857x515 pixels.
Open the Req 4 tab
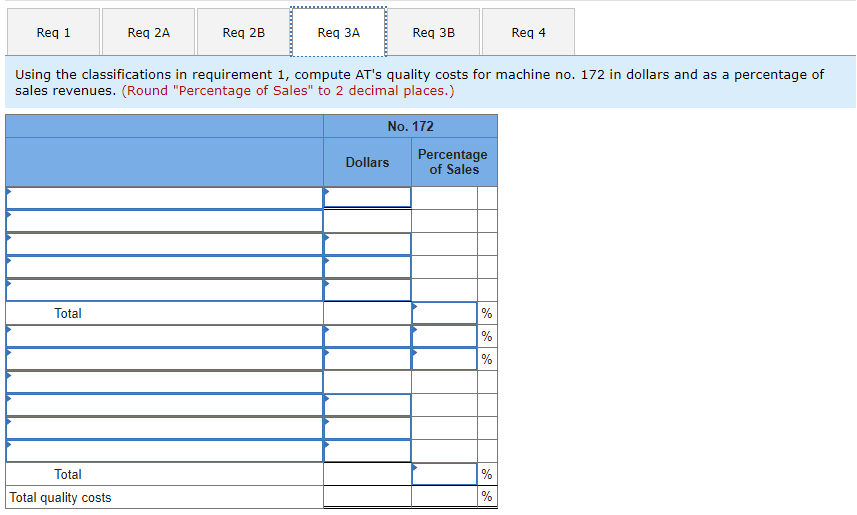click(529, 32)
